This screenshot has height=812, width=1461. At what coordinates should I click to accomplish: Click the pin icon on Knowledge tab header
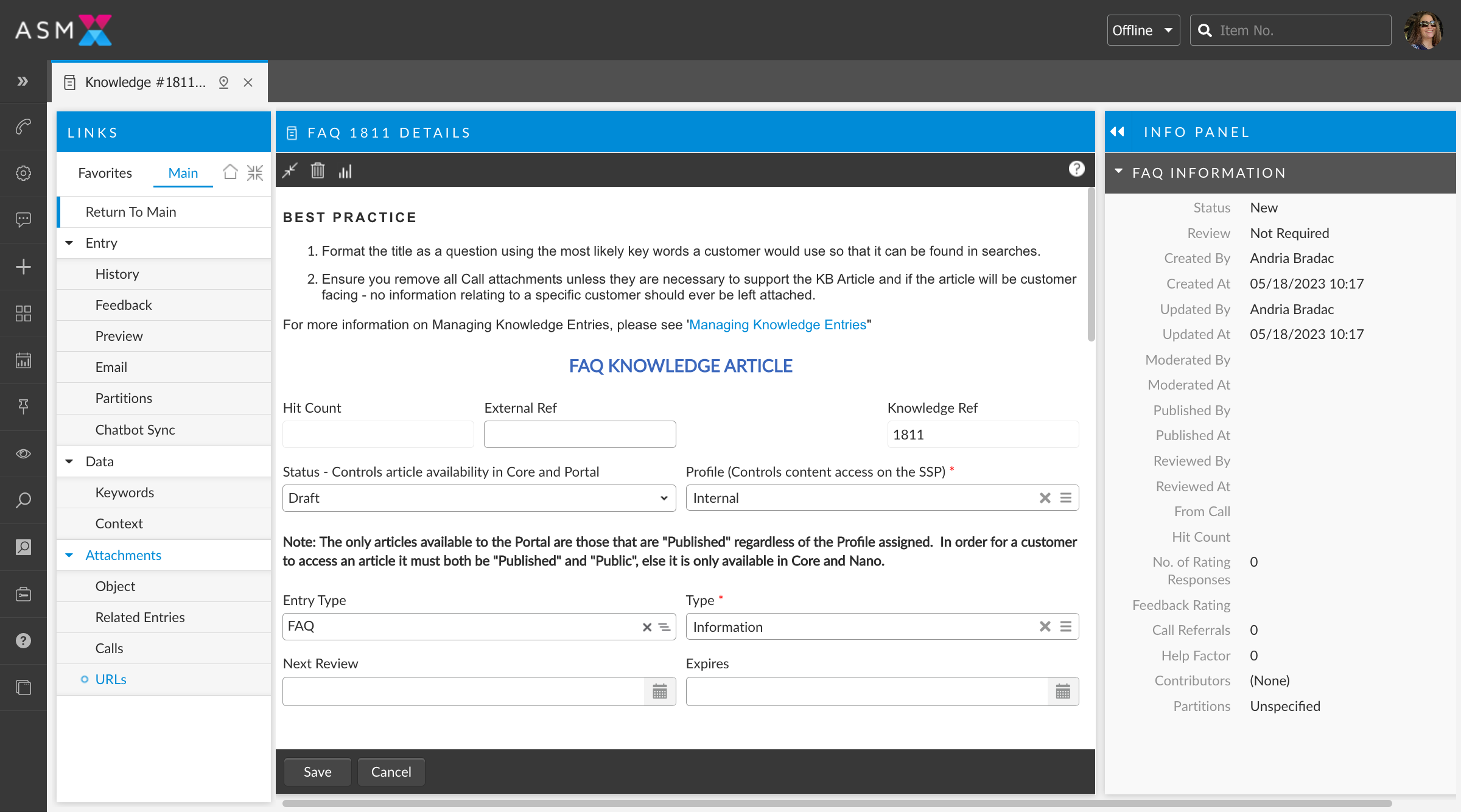coord(225,82)
